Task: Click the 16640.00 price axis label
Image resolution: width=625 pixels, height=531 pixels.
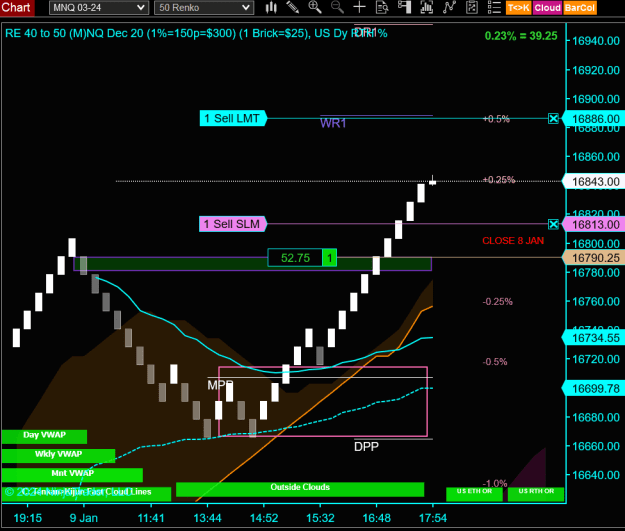Action: tap(596, 475)
